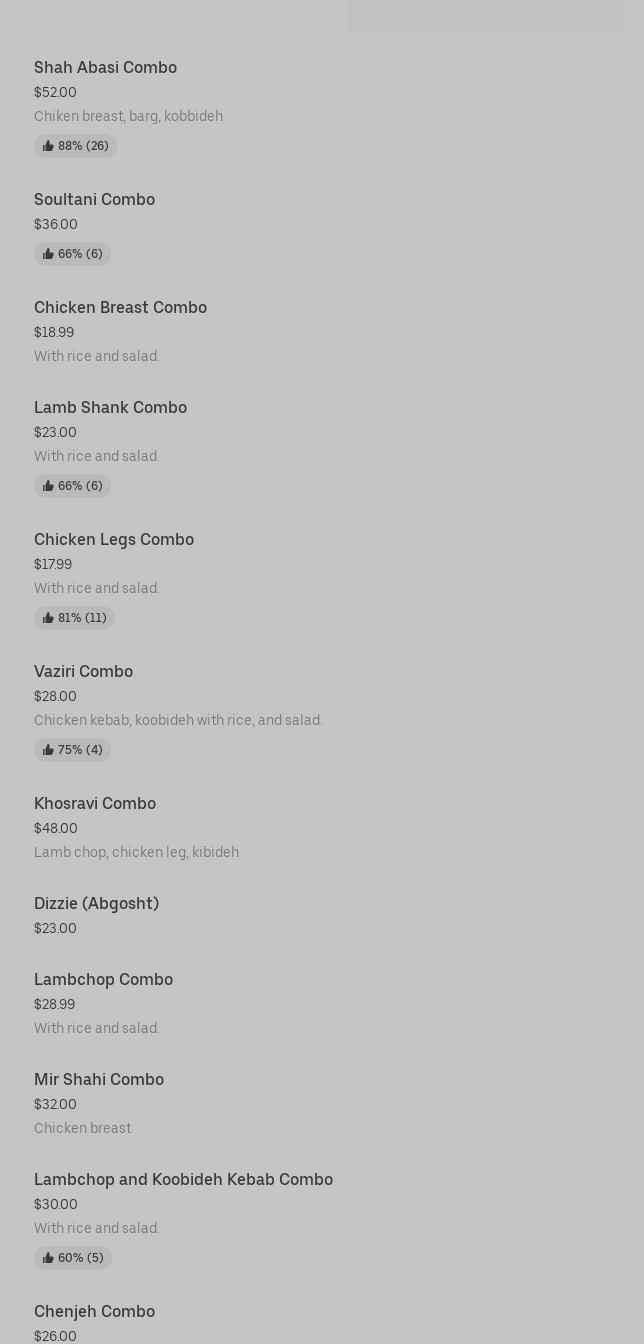
Task: Click thumbs-up icon under Vaziri Combo
Action: (x=48, y=750)
